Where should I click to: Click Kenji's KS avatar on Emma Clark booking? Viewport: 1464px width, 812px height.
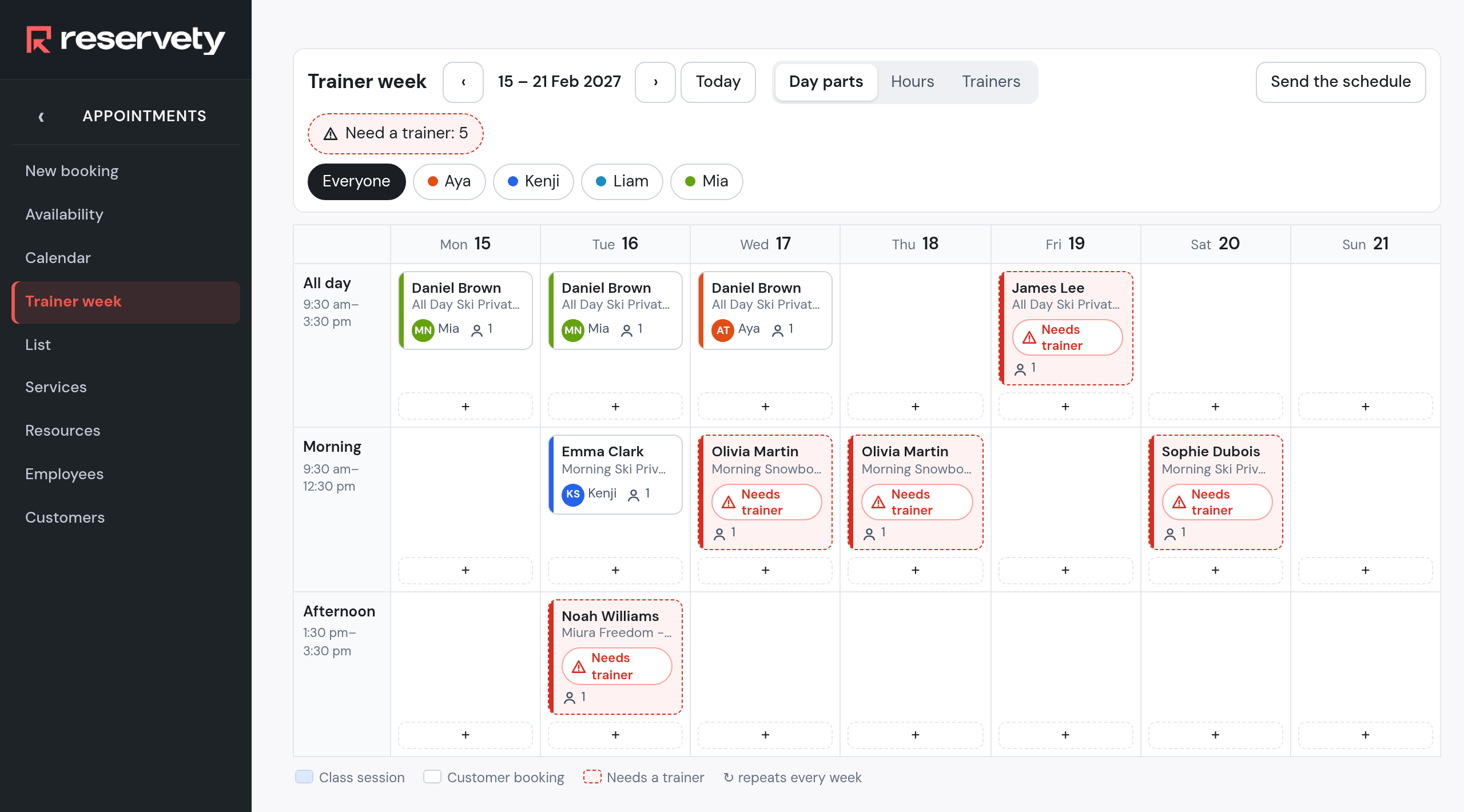[572, 494]
